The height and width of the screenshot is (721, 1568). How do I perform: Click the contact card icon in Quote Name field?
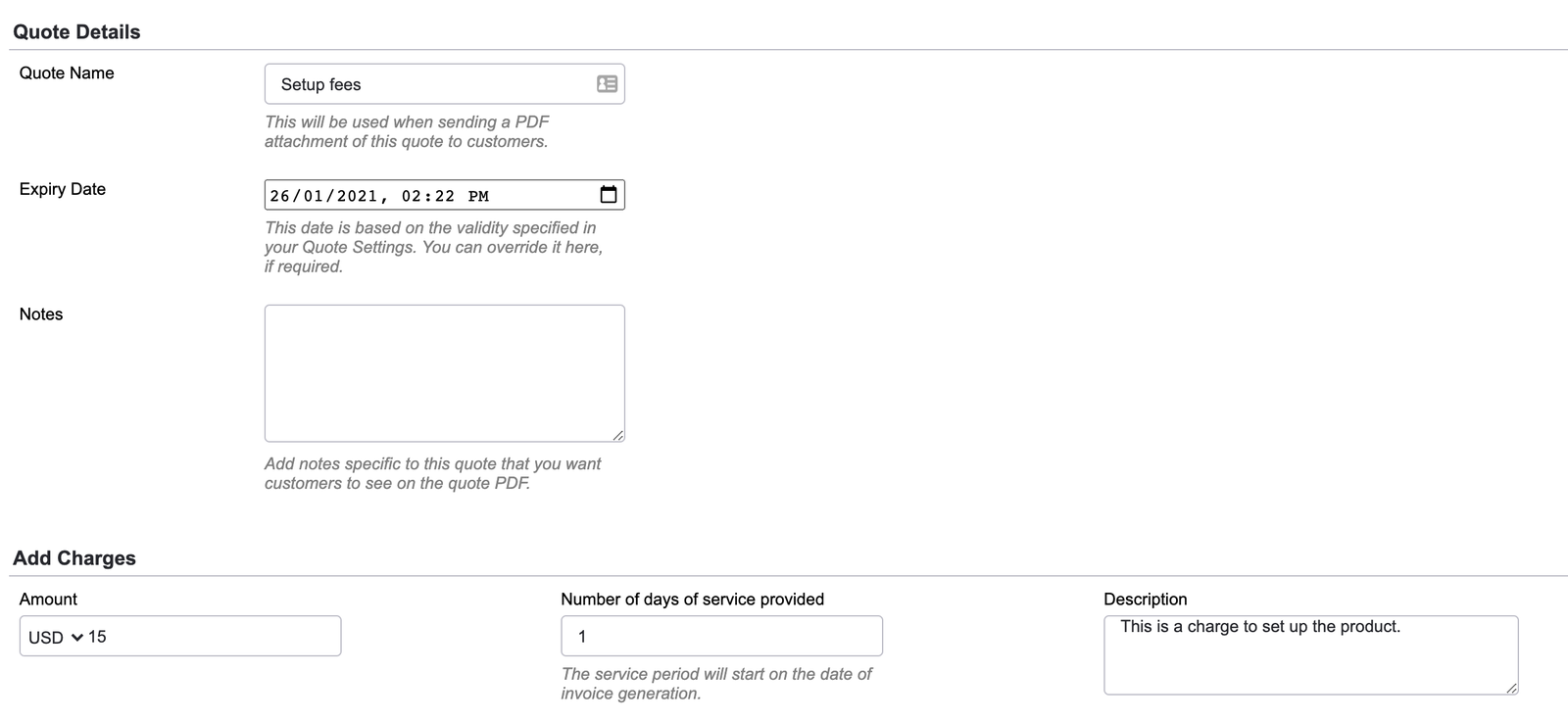pos(607,84)
